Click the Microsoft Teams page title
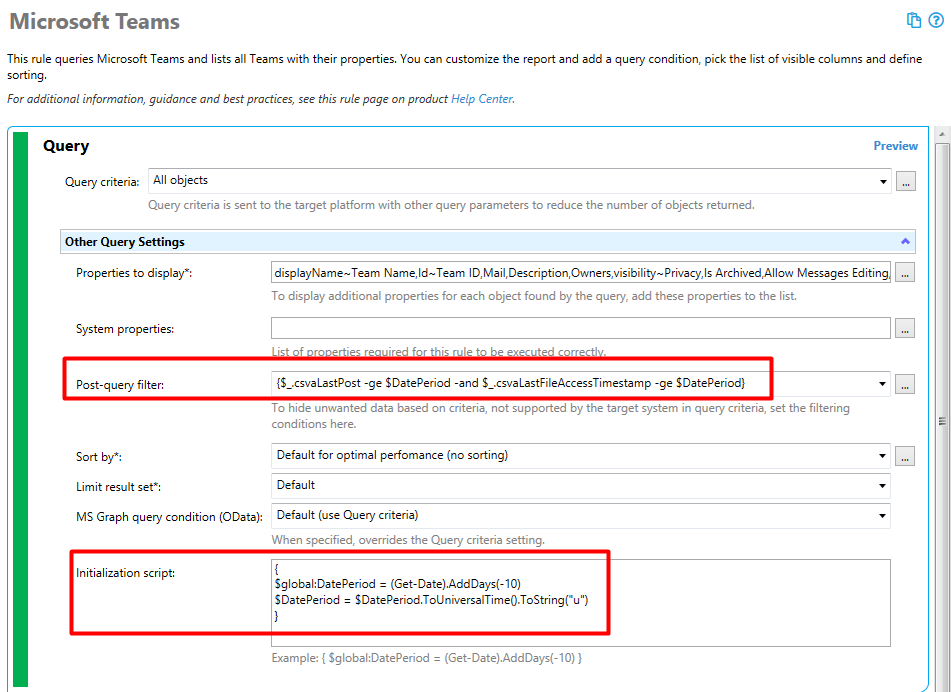The width and height of the screenshot is (951, 692). (x=95, y=21)
